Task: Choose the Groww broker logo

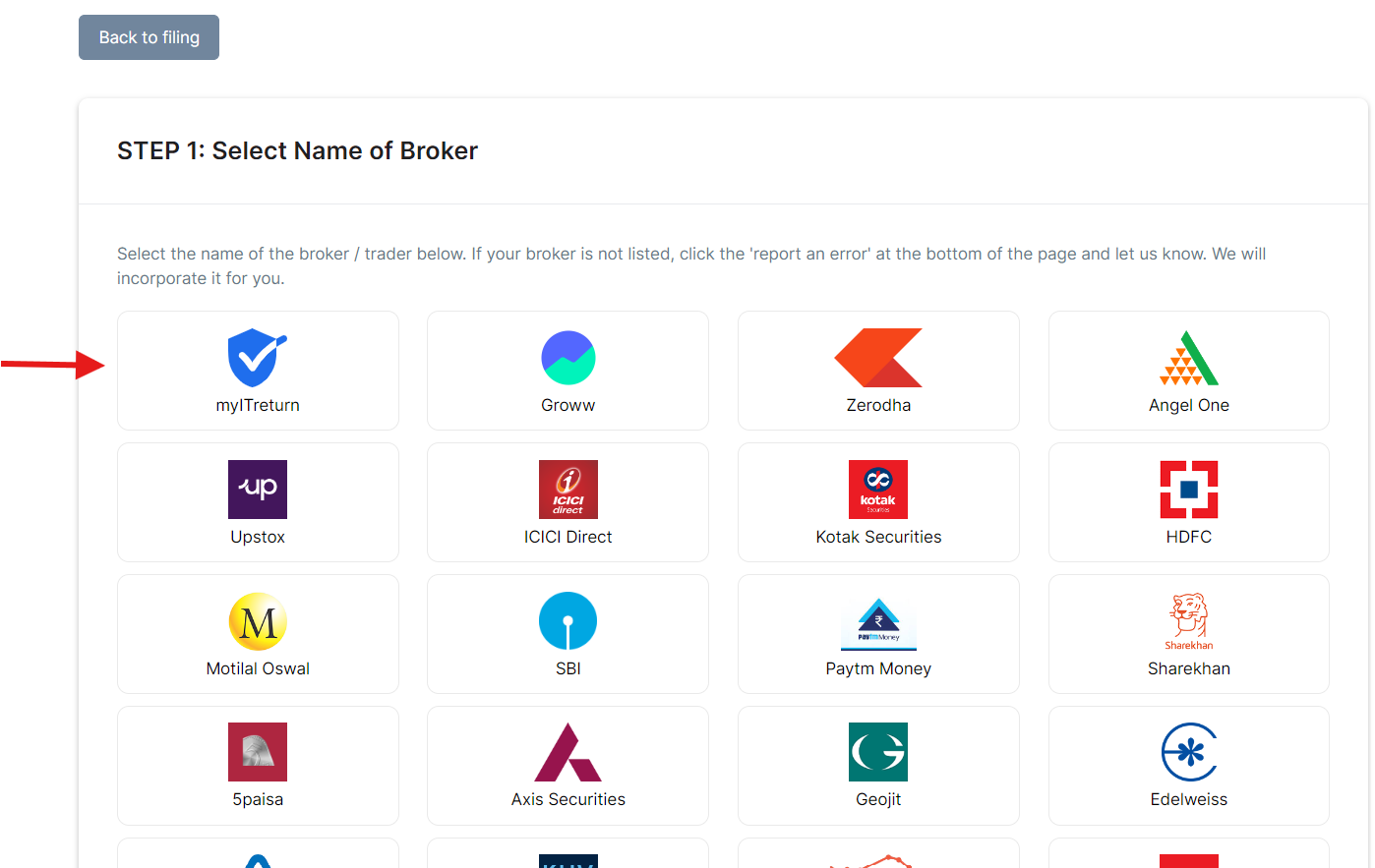Action: click(x=568, y=358)
